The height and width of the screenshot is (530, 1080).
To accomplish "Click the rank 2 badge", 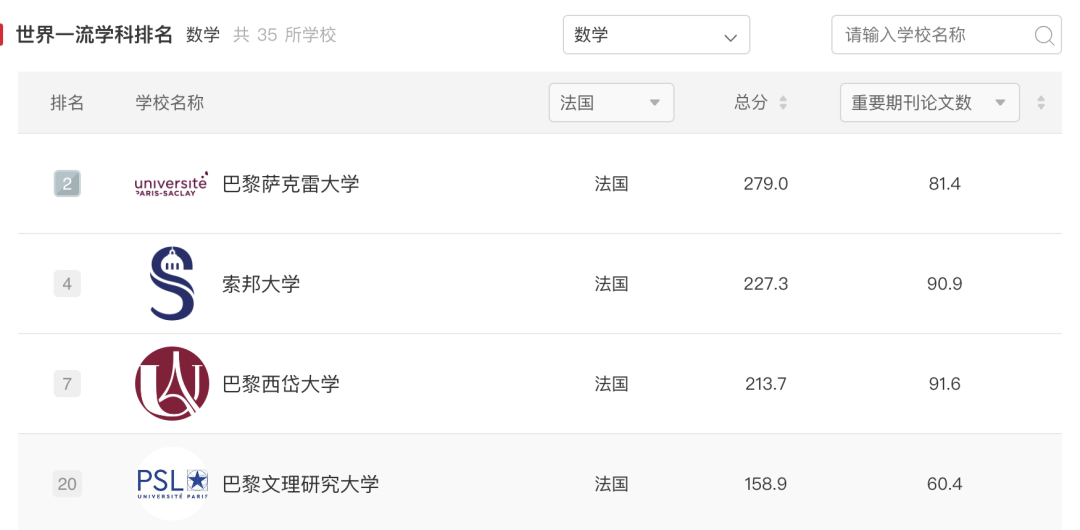I will coord(67,184).
